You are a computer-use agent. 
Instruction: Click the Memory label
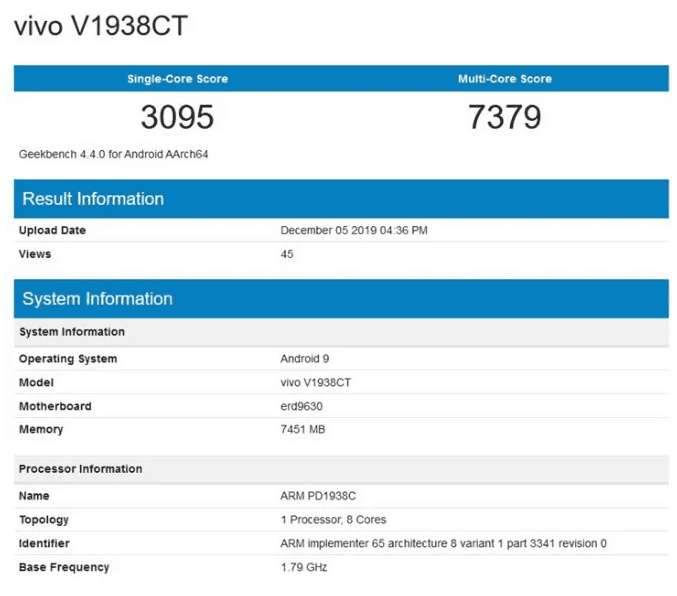(41, 429)
